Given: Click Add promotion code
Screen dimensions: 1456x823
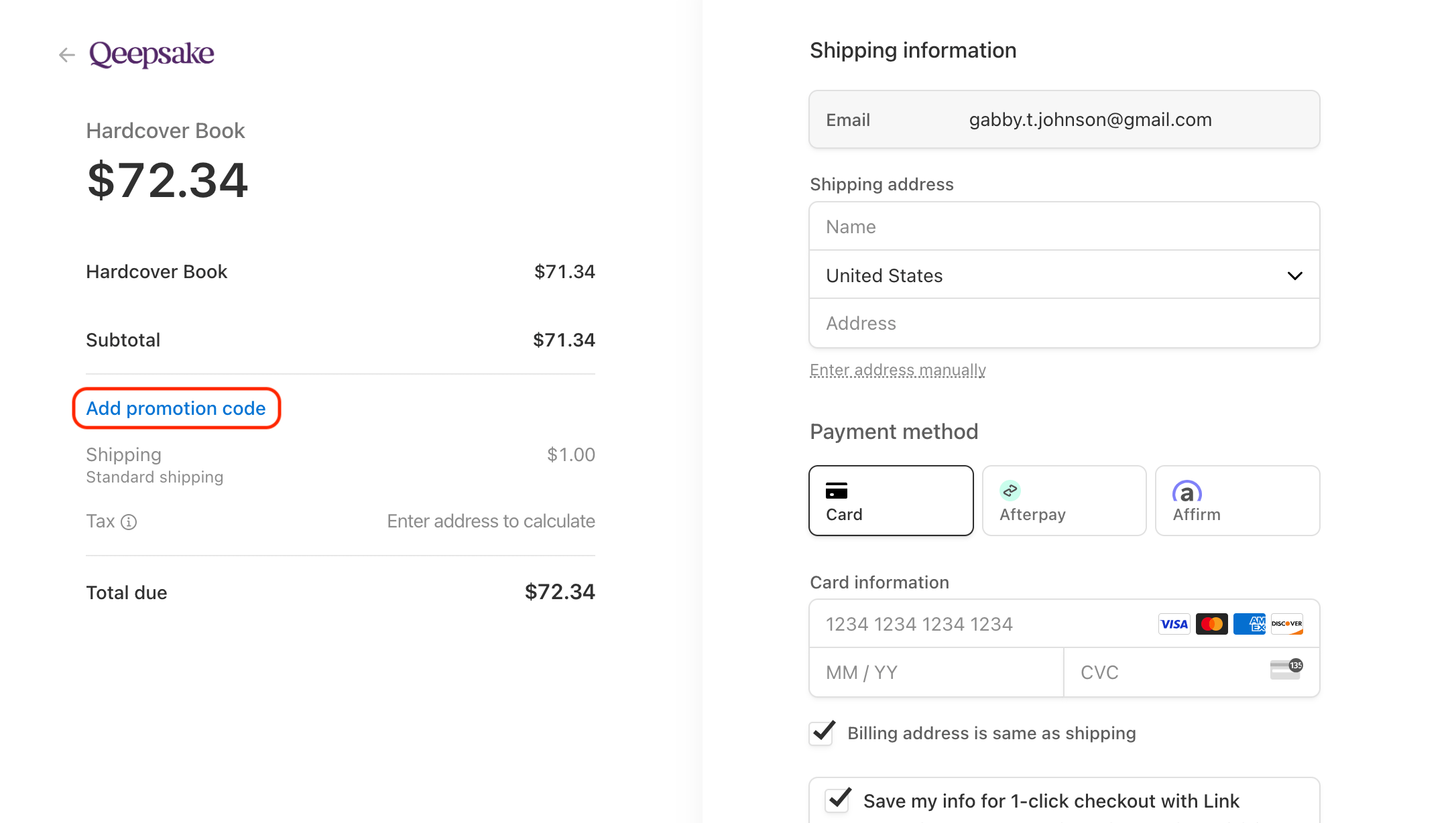Looking at the screenshot, I should 176,408.
